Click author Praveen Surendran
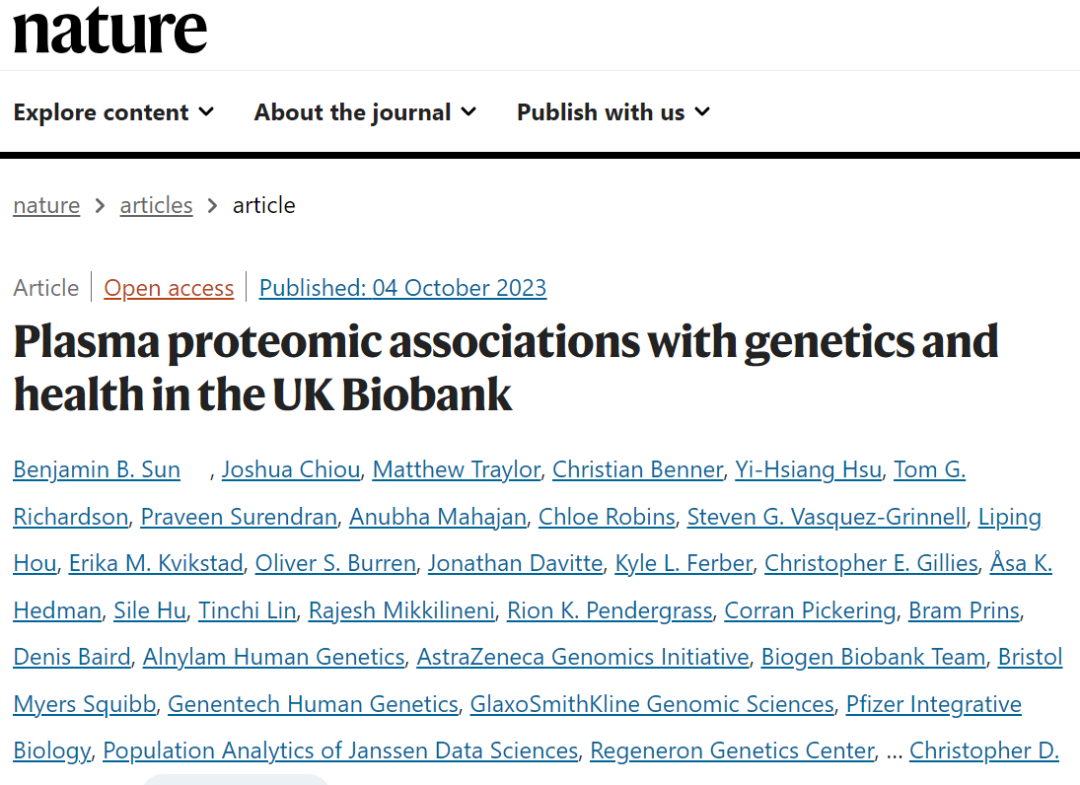The height and width of the screenshot is (785, 1080). [238, 517]
